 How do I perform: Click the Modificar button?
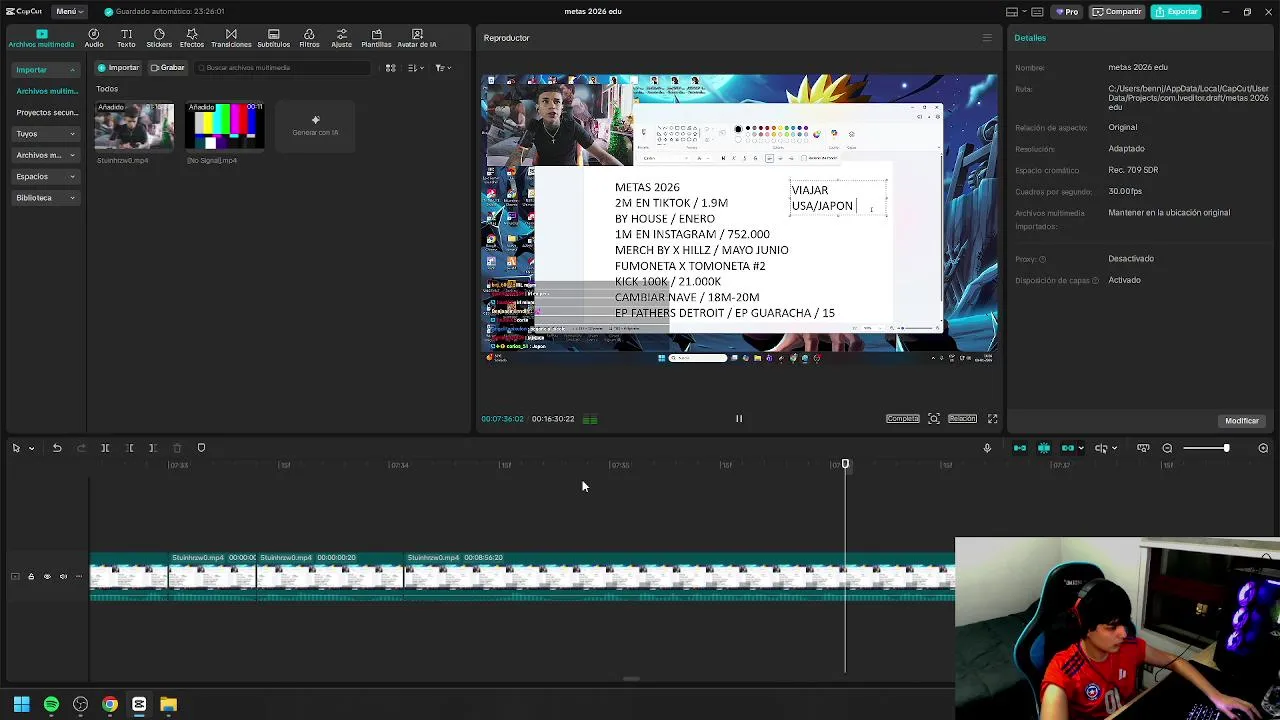1242,421
